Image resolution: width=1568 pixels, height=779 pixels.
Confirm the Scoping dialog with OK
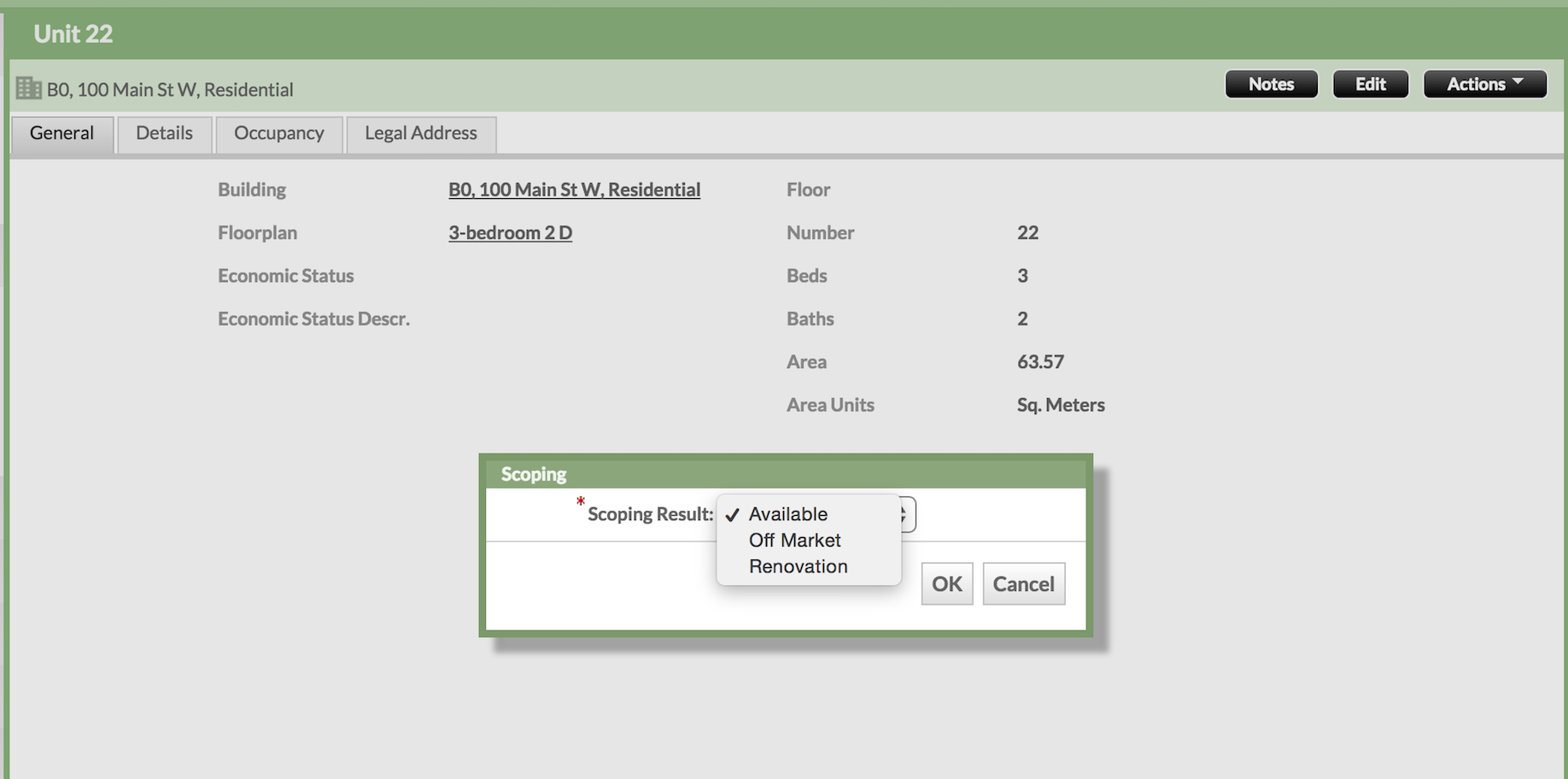point(946,584)
